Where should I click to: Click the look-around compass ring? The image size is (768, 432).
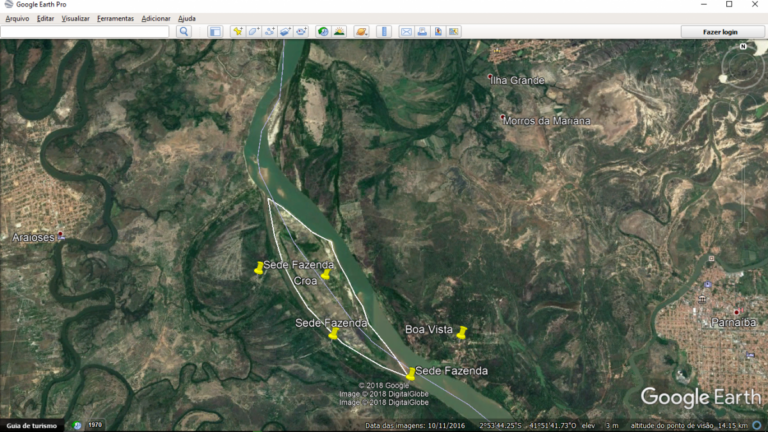pyautogui.click(x=743, y=68)
